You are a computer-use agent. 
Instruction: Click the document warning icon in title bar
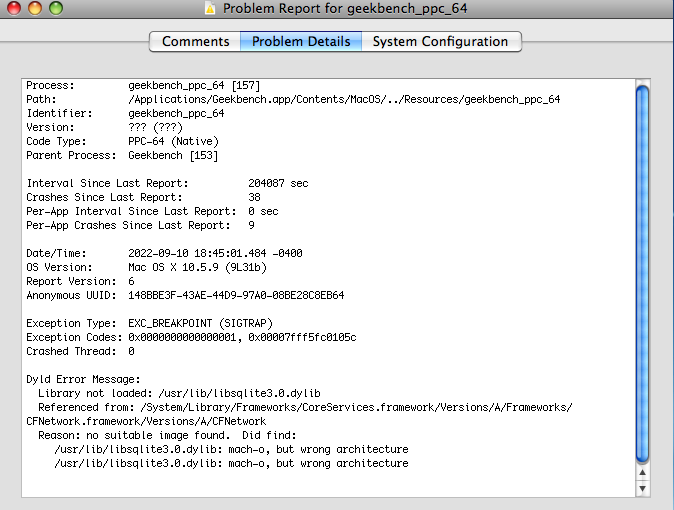(210, 8)
